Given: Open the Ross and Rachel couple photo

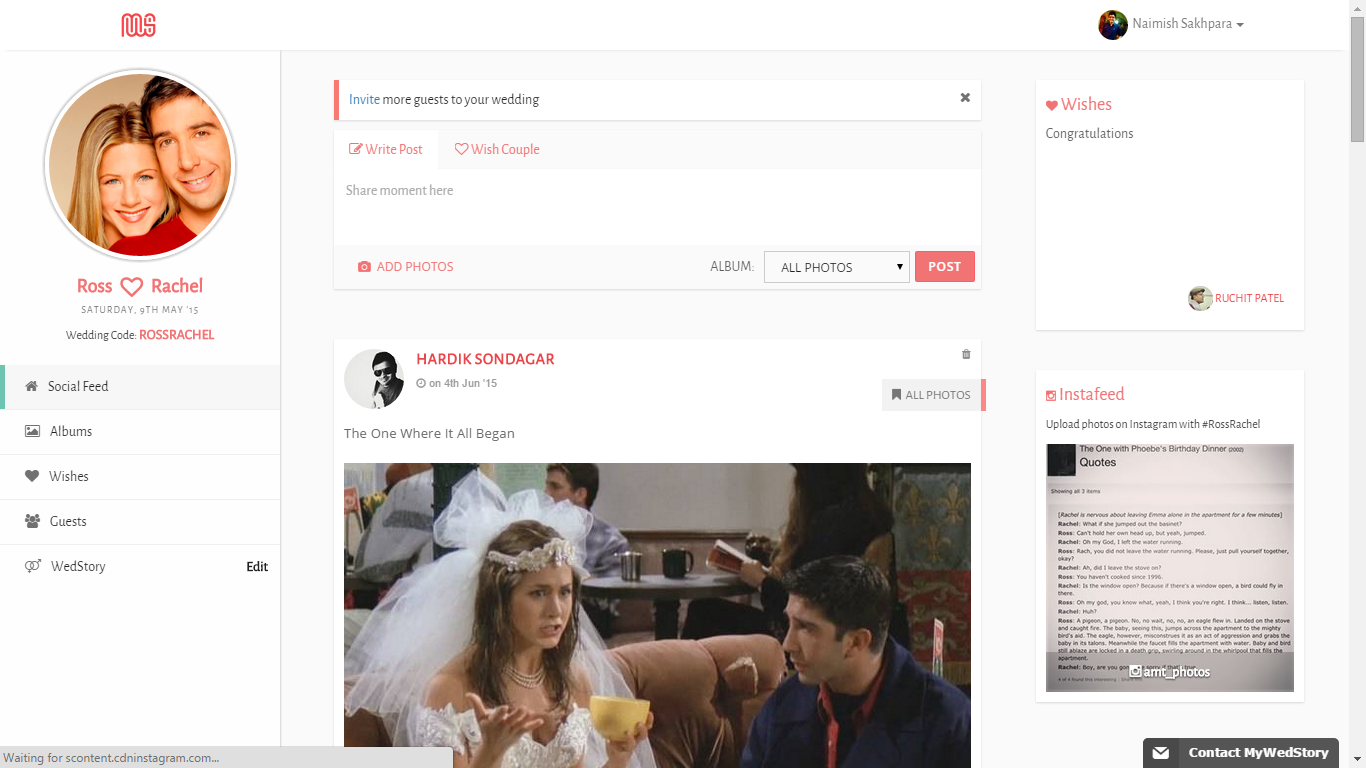Looking at the screenshot, I should (140, 165).
